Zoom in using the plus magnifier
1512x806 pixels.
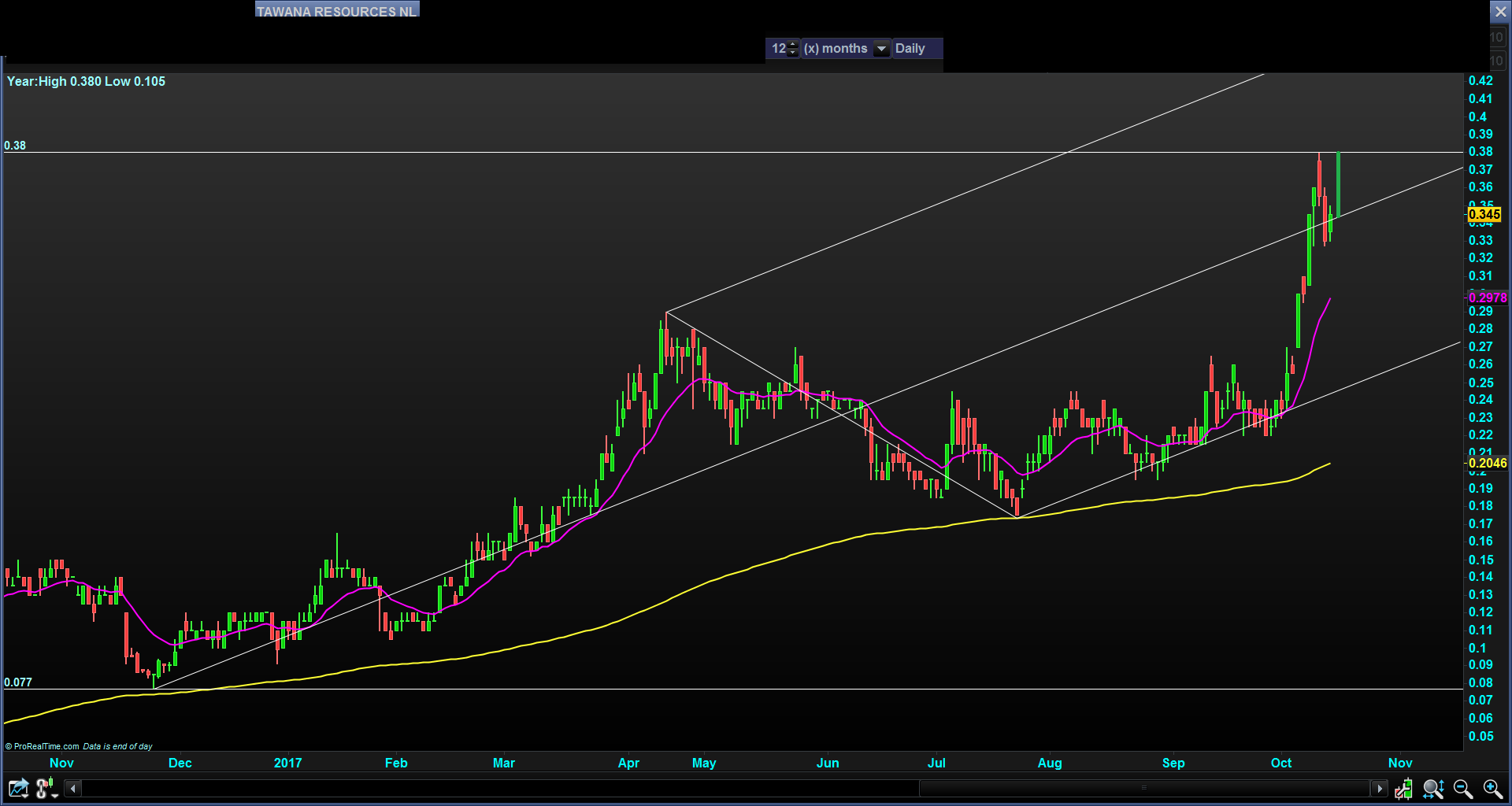pyautogui.click(x=1492, y=789)
